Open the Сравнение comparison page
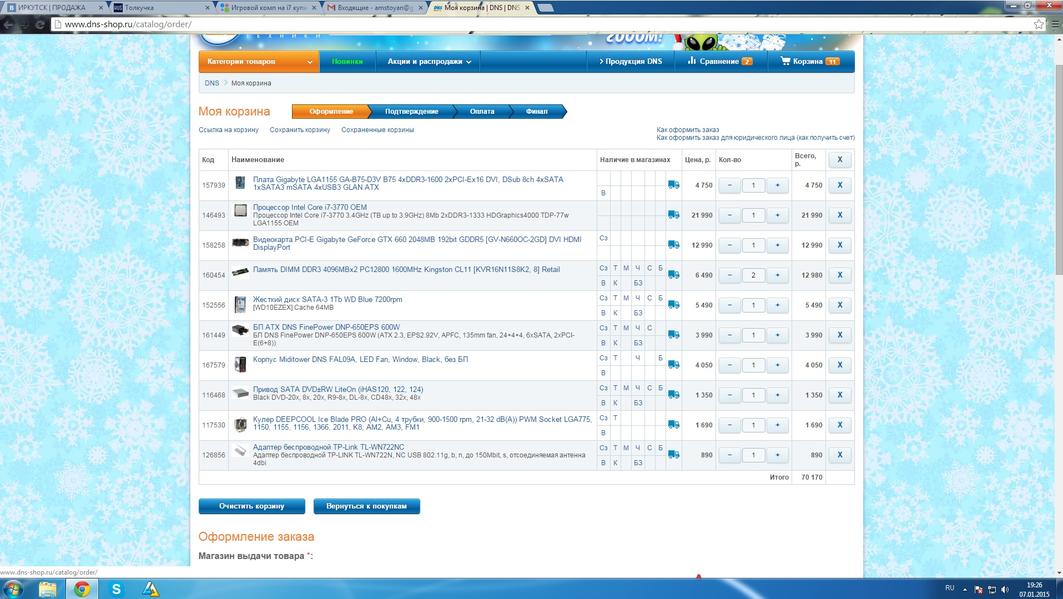The image size is (1063, 599). (x=719, y=61)
